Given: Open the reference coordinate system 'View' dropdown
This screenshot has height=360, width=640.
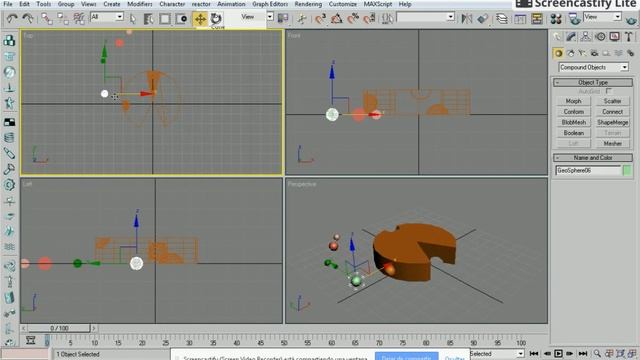Looking at the screenshot, I should [x=270, y=17].
